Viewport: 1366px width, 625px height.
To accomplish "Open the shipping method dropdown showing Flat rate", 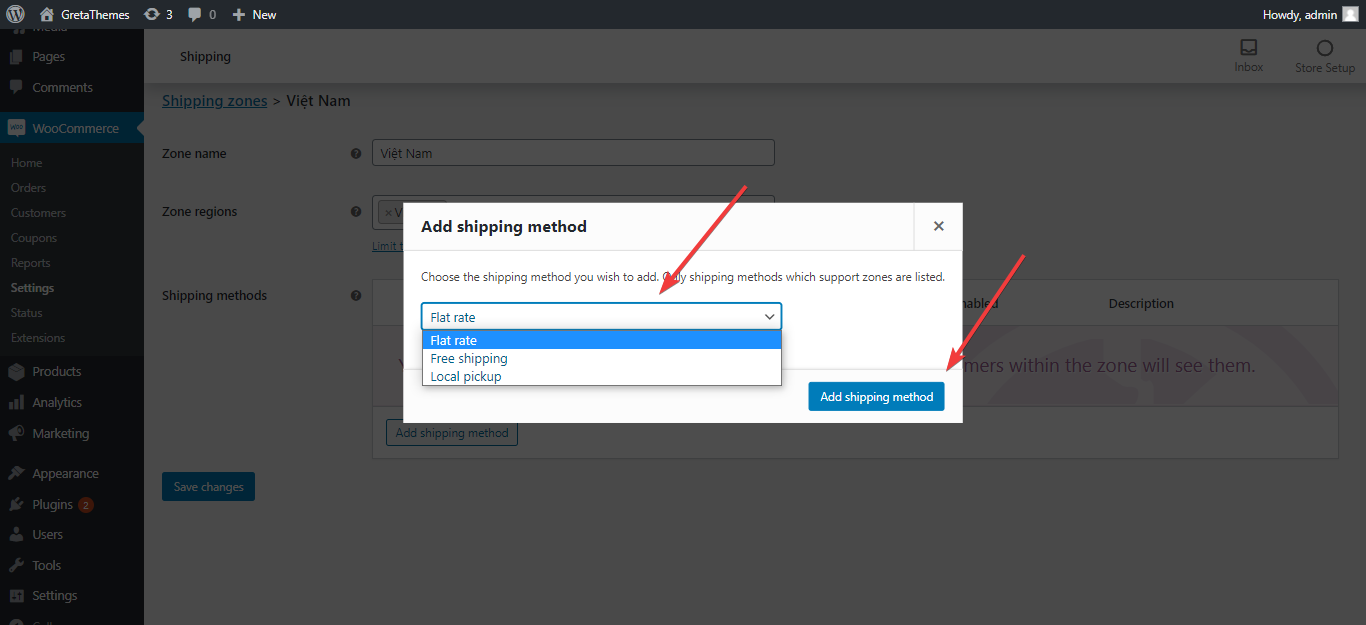I will click(601, 317).
